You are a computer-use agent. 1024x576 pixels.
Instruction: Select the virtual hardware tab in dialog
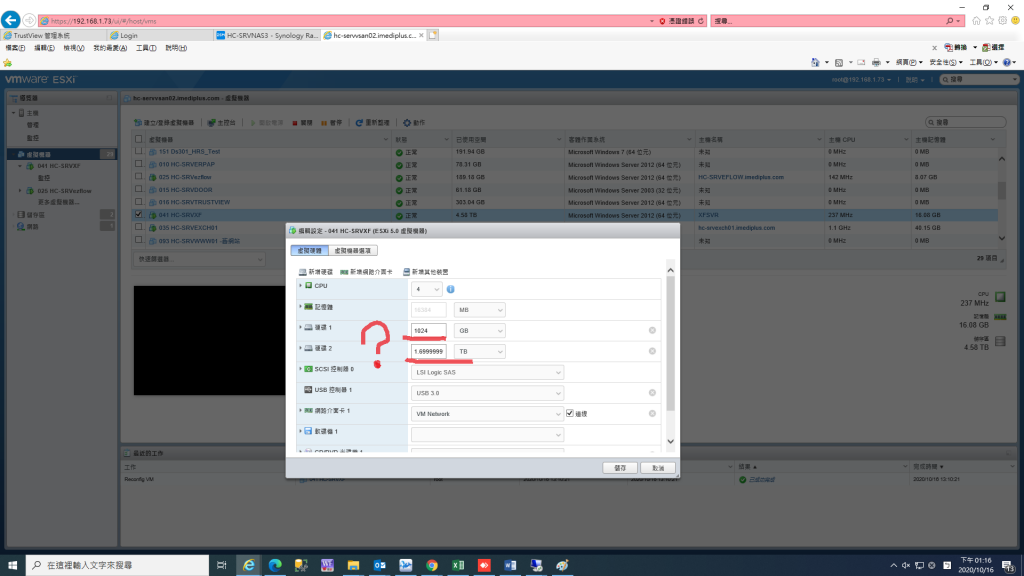click(310, 251)
